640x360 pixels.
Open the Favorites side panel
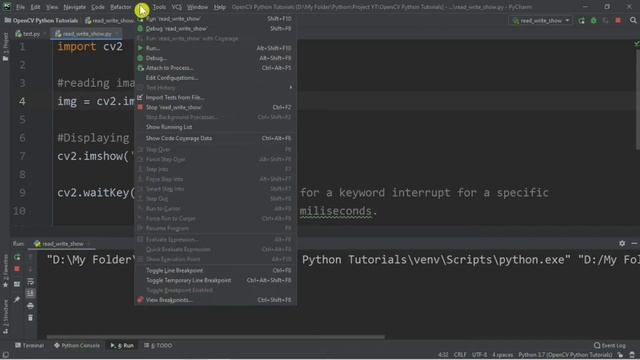point(5,271)
